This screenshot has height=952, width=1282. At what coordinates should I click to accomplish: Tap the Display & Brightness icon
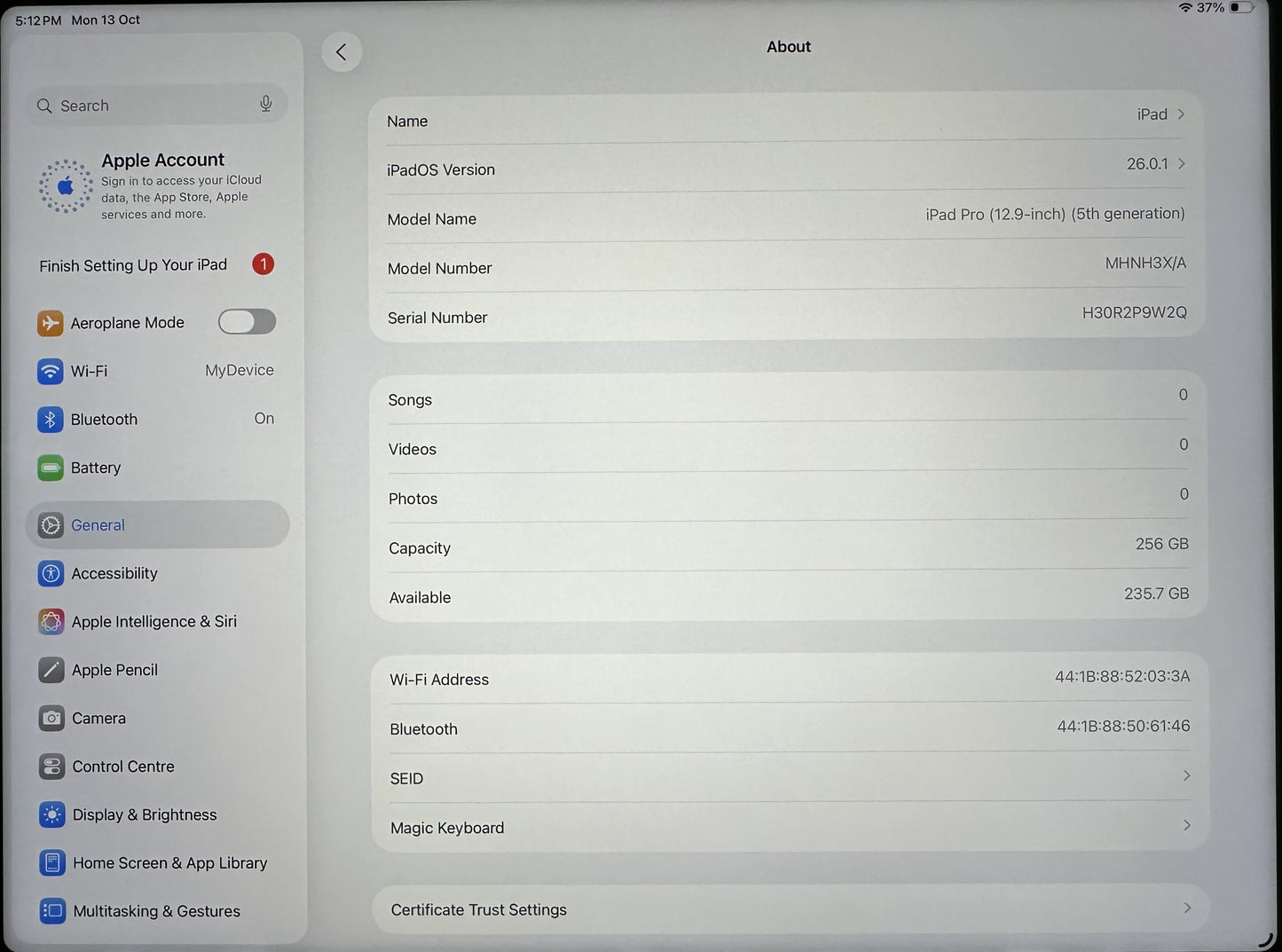pos(52,814)
